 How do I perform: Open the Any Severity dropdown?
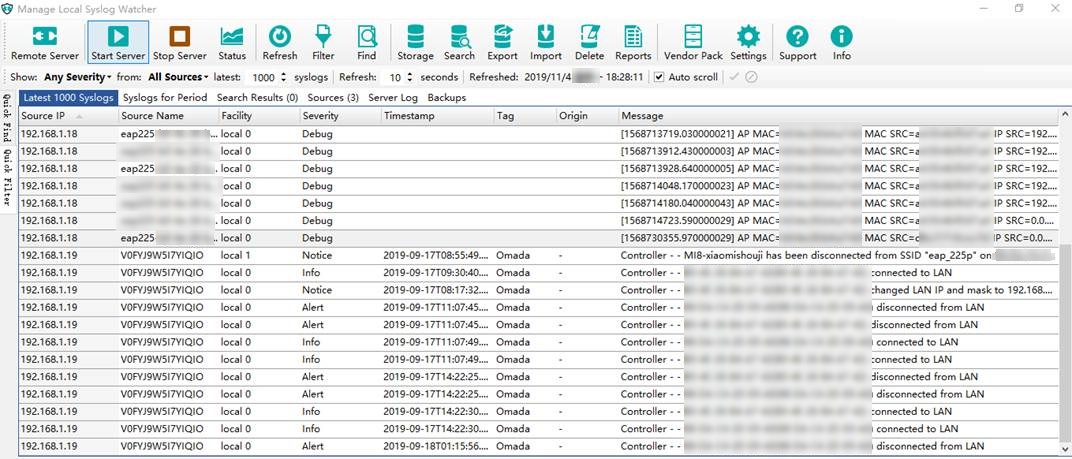77,77
